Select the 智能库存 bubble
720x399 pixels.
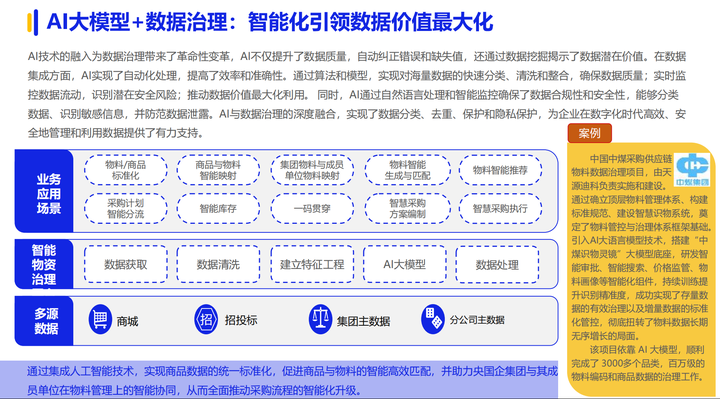coord(218,208)
